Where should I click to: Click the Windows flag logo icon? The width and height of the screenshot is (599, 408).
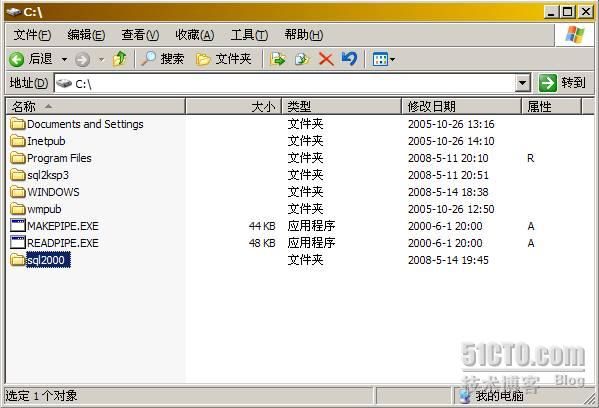(x=575, y=35)
